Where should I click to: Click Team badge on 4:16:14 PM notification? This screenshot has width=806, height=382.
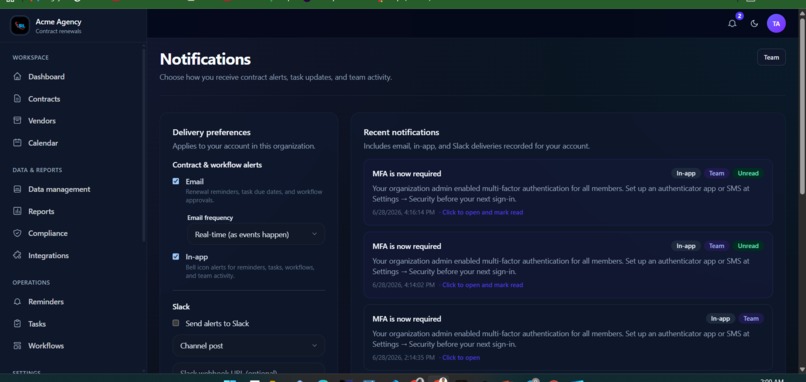click(x=716, y=173)
